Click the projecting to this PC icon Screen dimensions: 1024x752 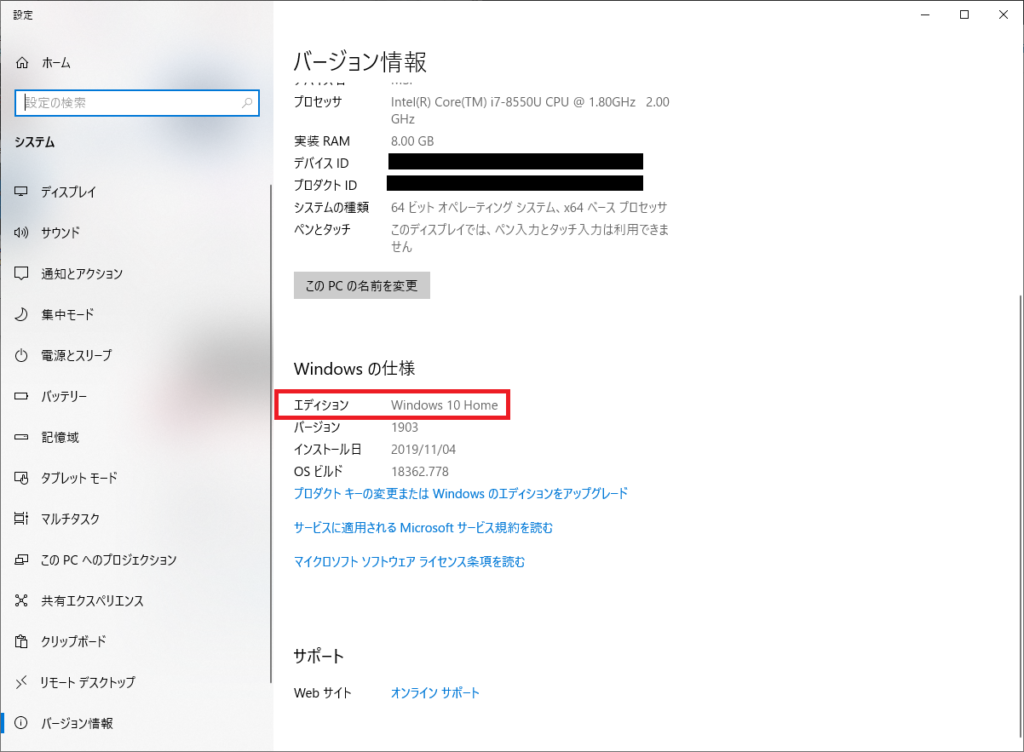[x=21, y=559]
